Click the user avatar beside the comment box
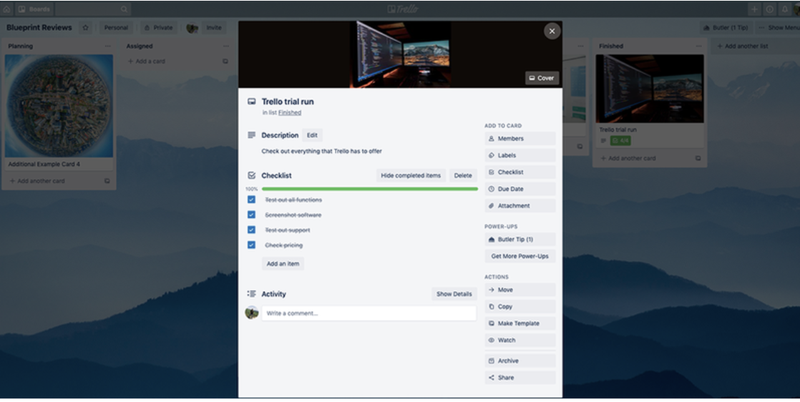 pos(252,313)
